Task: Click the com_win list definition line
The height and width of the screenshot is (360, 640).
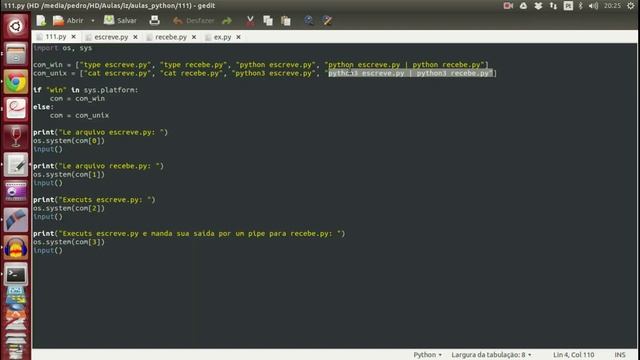Action: coord(261,65)
